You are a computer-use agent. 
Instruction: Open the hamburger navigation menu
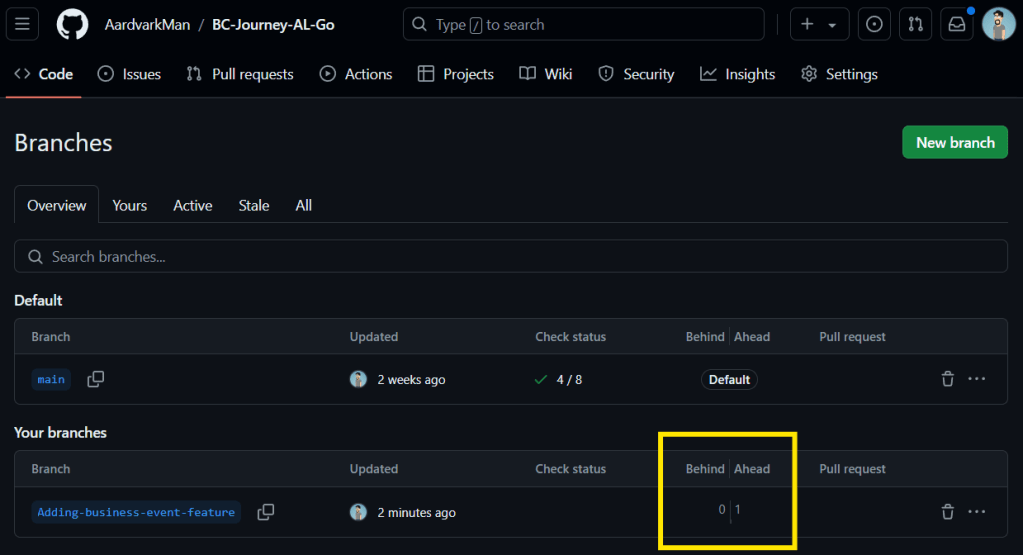(x=23, y=24)
